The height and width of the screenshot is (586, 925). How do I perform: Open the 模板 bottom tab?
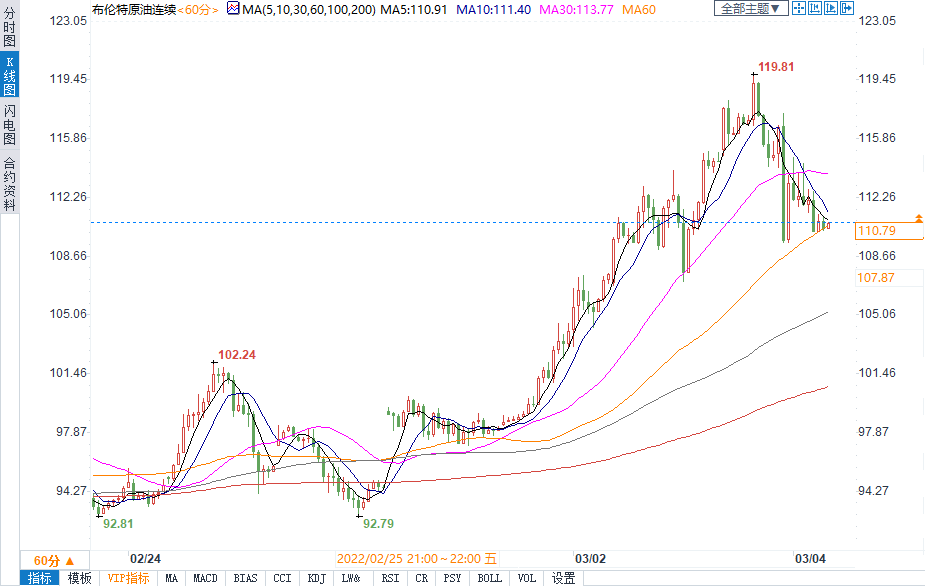[80, 578]
